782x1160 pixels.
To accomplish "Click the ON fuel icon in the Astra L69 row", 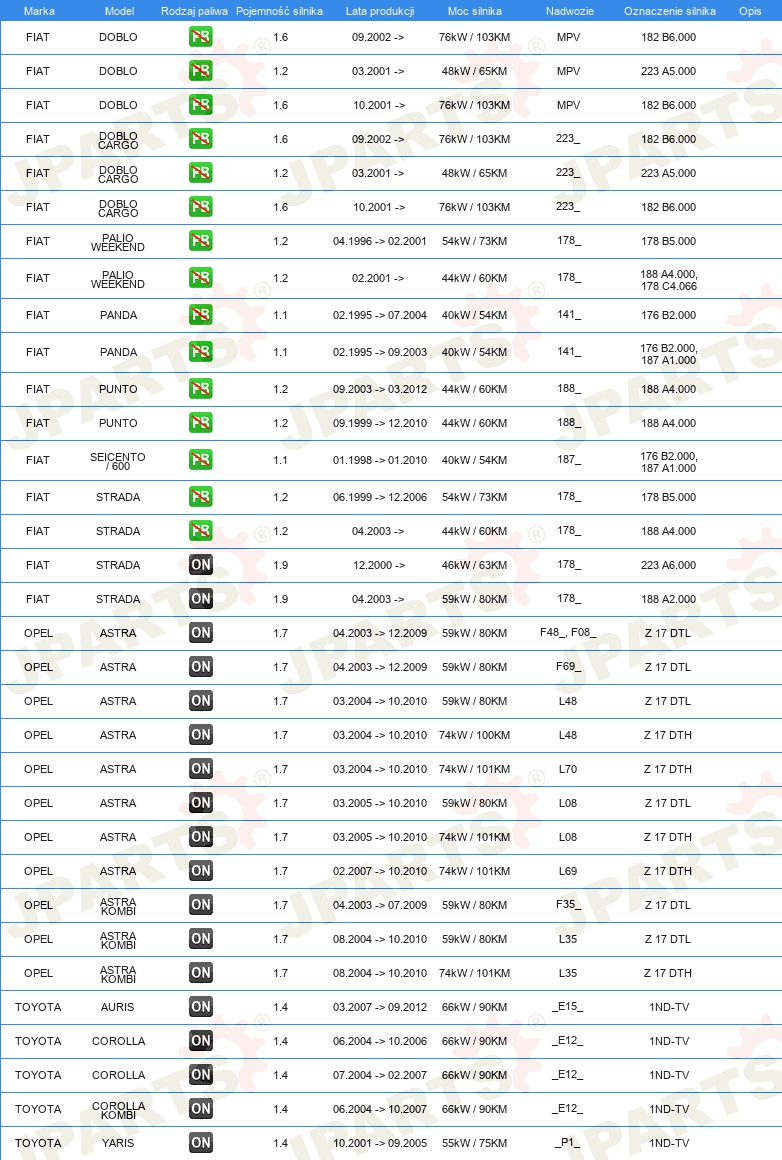I will pos(200,871).
